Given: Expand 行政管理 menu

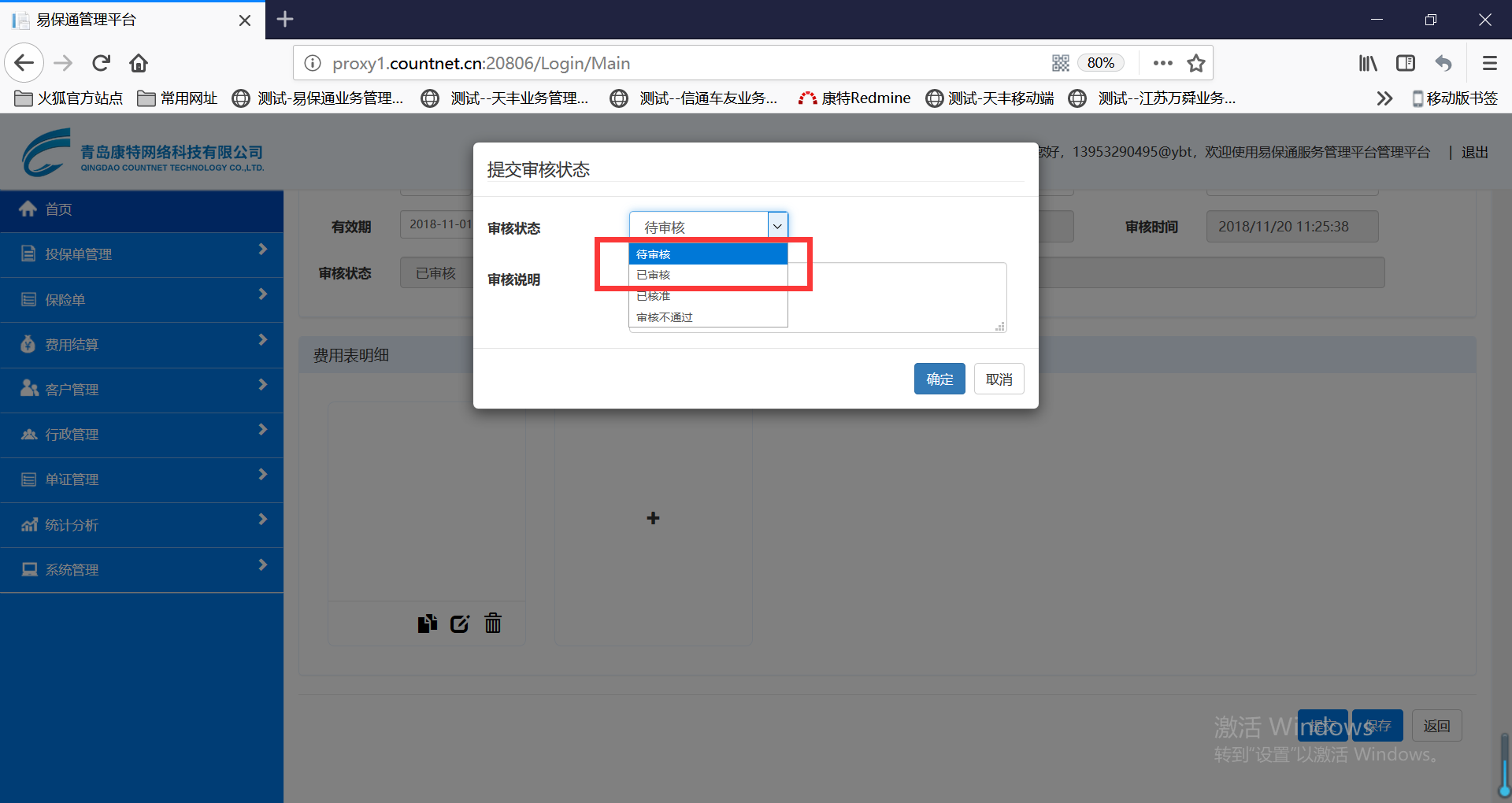Looking at the screenshot, I should [x=142, y=435].
